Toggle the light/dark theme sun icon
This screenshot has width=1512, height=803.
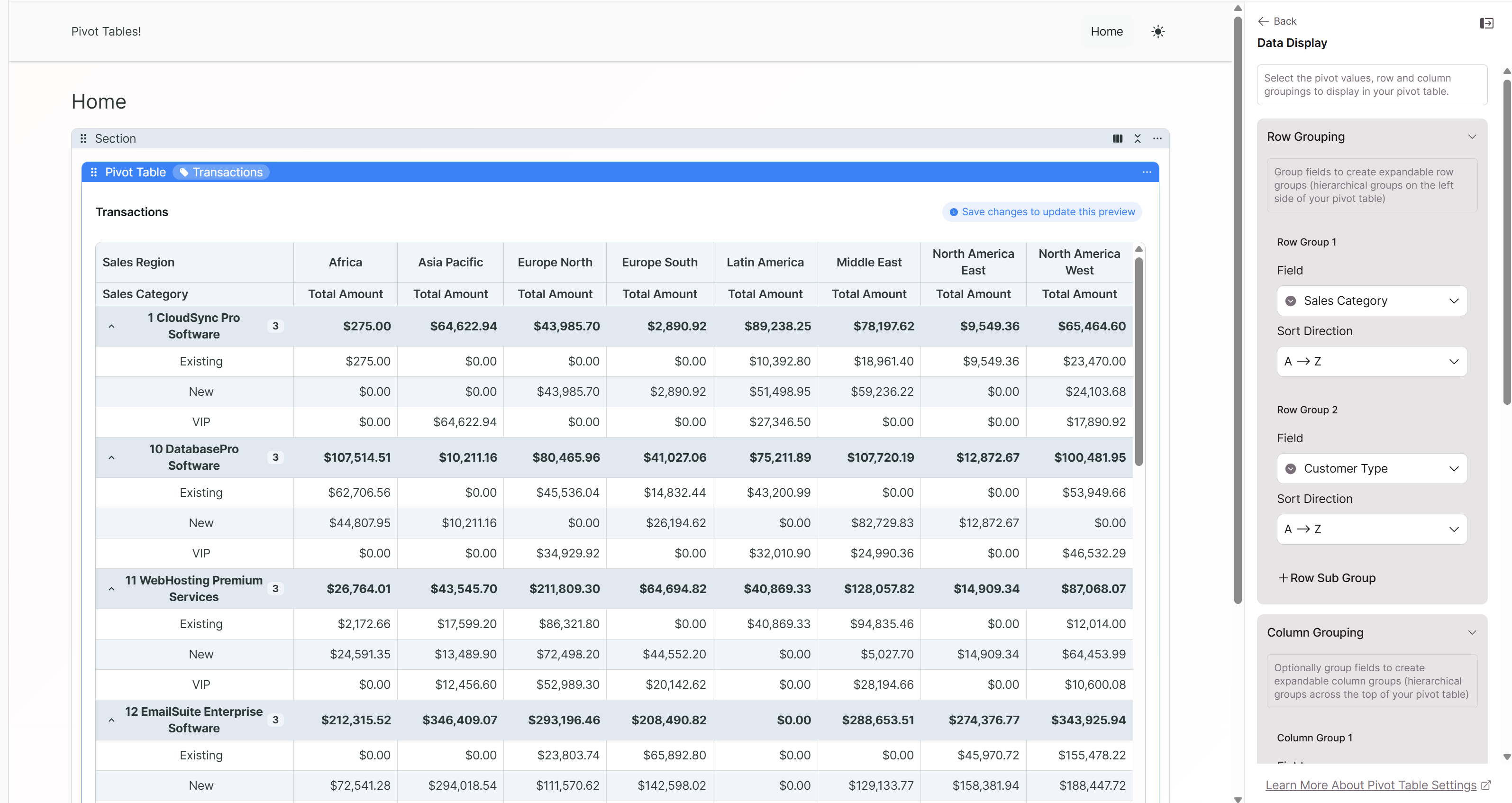click(1157, 32)
